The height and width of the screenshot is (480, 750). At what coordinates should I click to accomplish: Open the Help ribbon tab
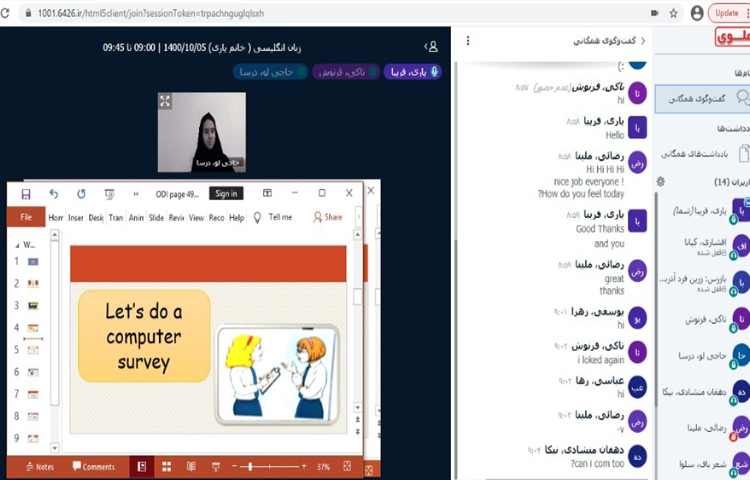pos(236,218)
